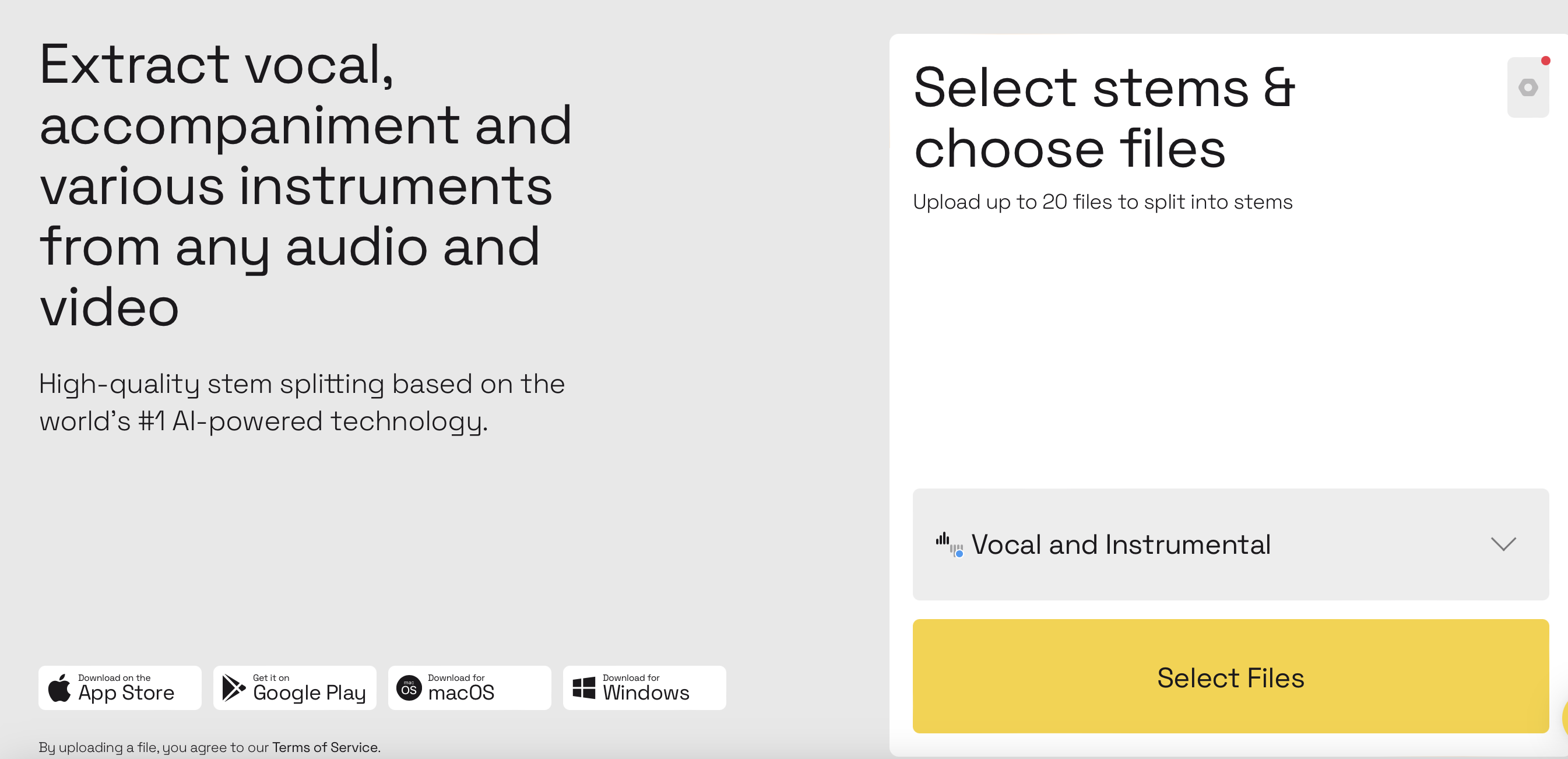The image size is (1568, 759).
Task: Get the app on Google Play
Action: pyautogui.click(x=294, y=688)
